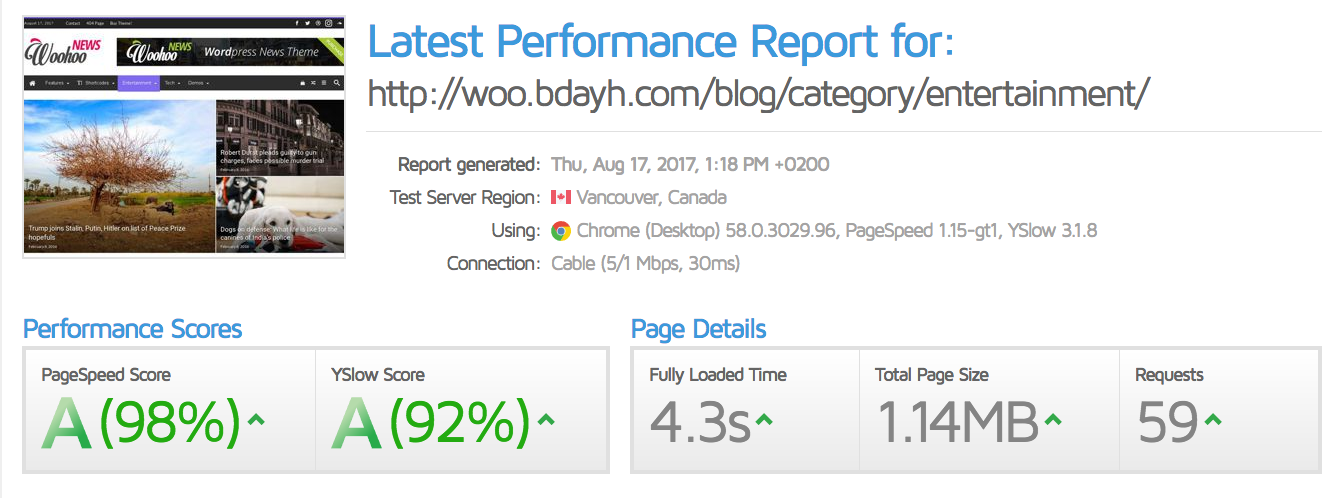Click the Chrome browser icon
Screen dimensions: 1336x498
(561, 231)
